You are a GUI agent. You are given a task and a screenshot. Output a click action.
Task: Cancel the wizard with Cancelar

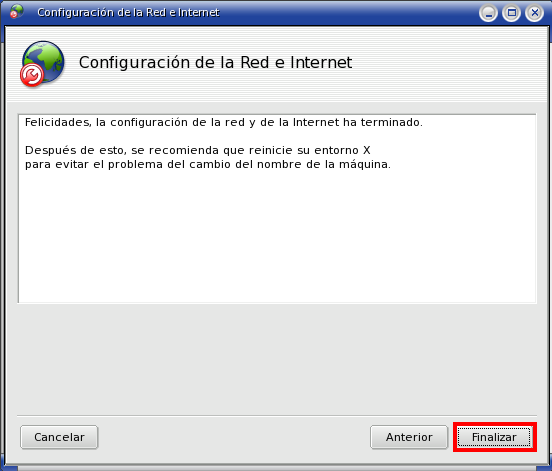(x=59, y=437)
